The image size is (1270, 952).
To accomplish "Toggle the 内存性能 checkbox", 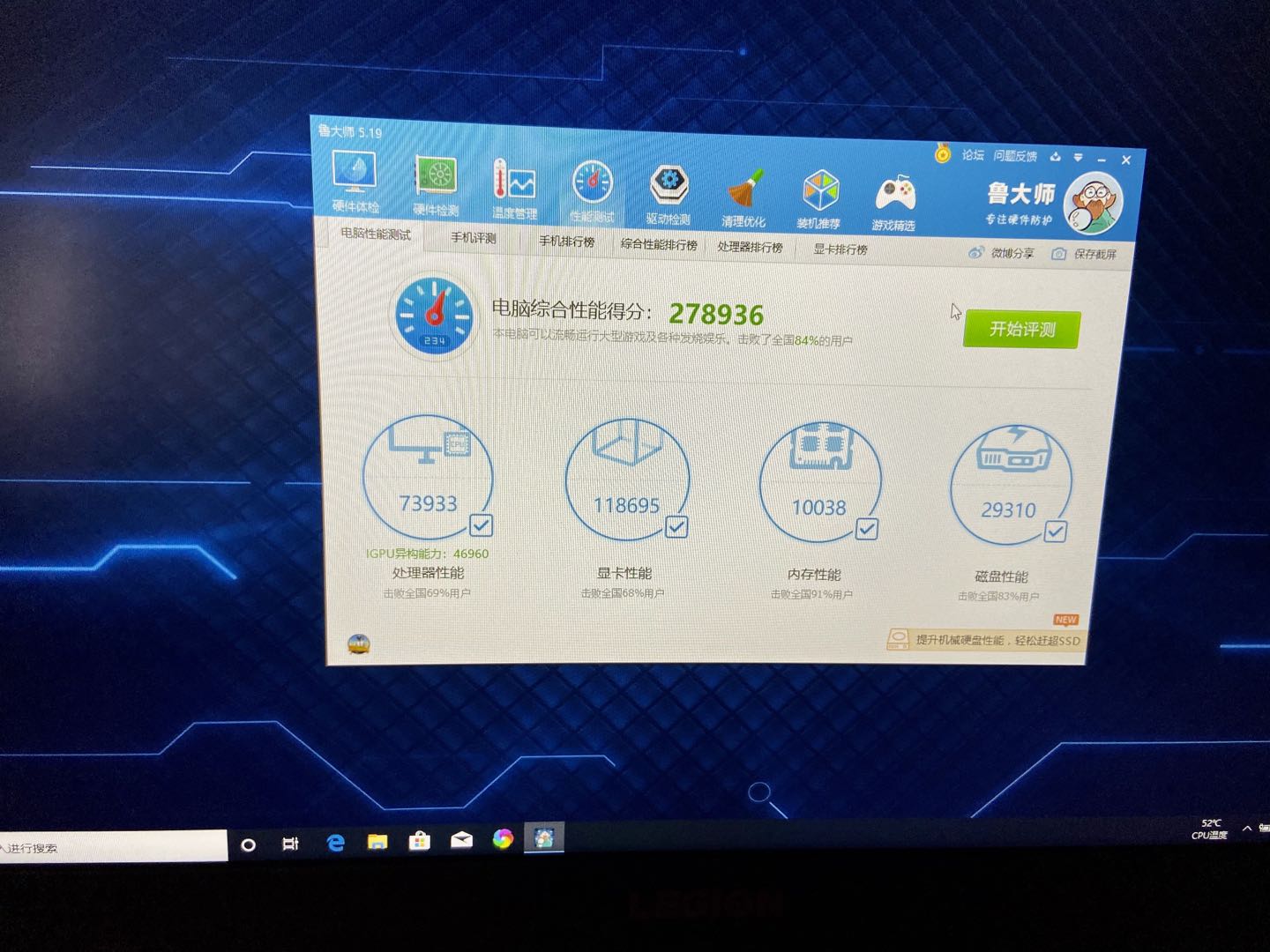I will click(867, 529).
